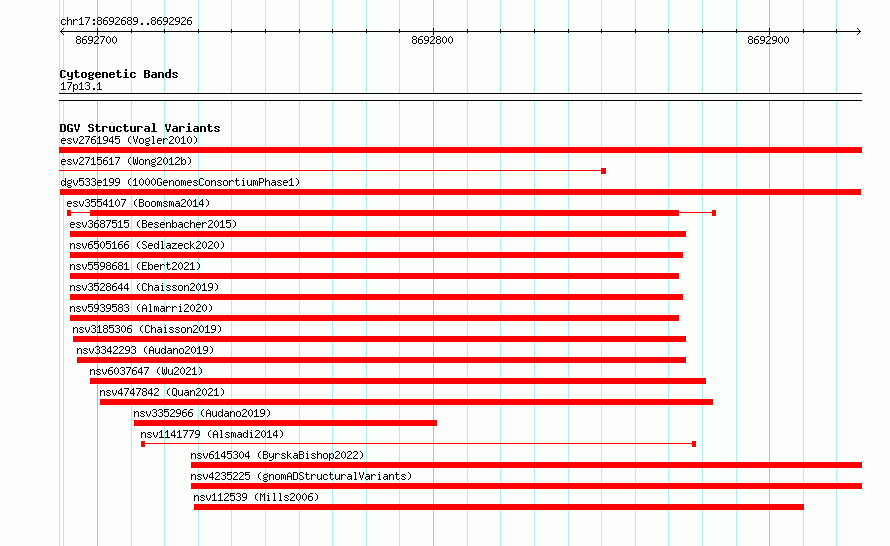
Task: Click the red bar for nsv6505166
Action: pyautogui.click(x=376, y=255)
